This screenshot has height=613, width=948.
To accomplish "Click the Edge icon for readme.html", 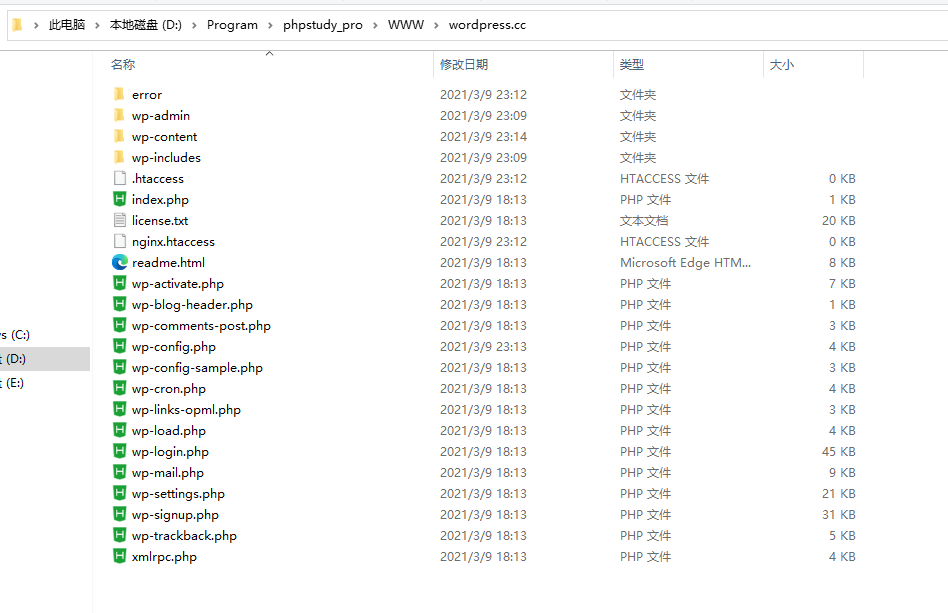I will [120, 262].
